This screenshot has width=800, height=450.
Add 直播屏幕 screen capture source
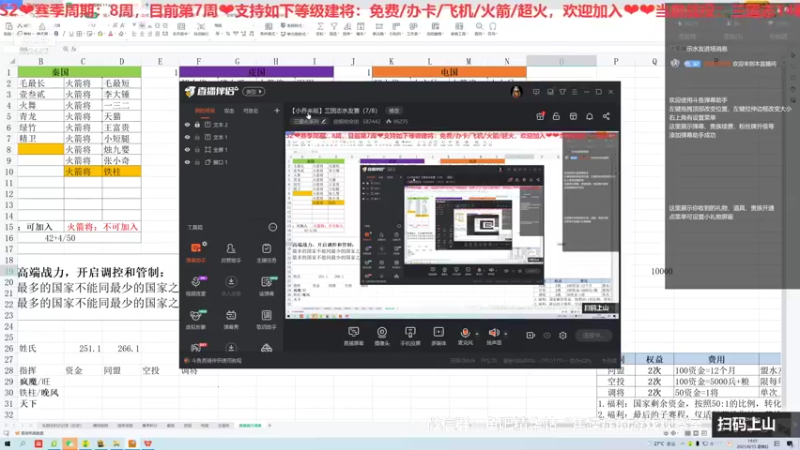(354, 336)
